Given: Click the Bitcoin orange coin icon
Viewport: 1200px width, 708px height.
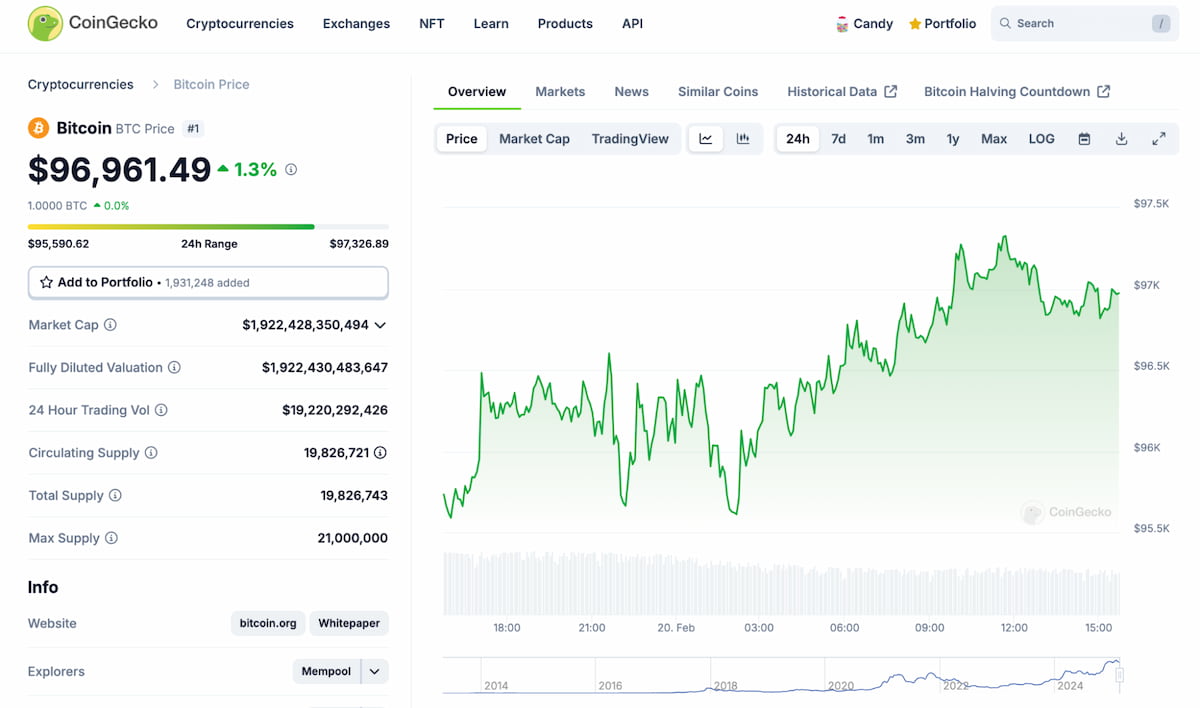Looking at the screenshot, I should tap(39, 128).
